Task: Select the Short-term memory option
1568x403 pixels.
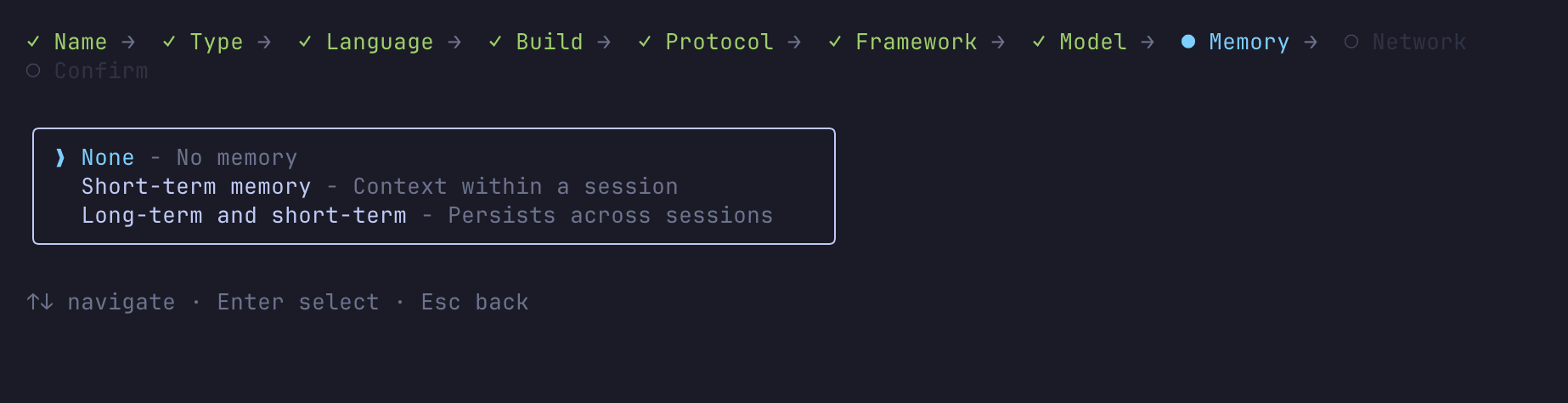Action: (x=196, y=186)
